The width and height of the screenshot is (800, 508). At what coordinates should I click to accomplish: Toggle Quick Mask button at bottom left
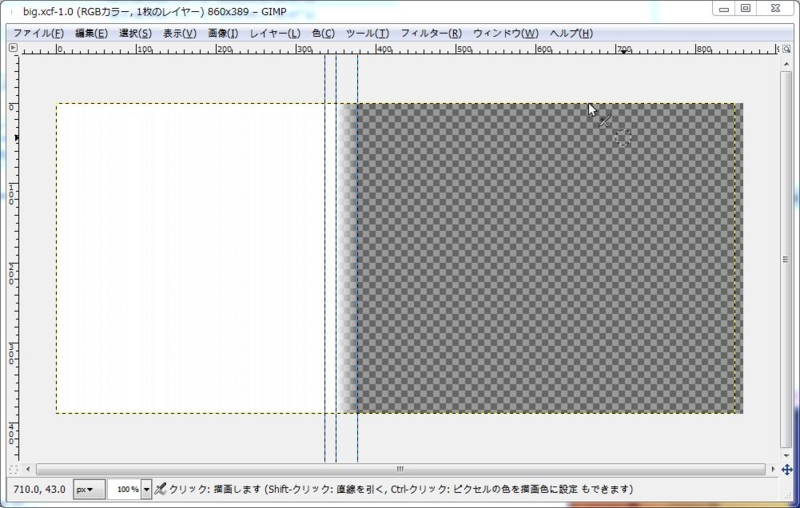coord(13,469)
